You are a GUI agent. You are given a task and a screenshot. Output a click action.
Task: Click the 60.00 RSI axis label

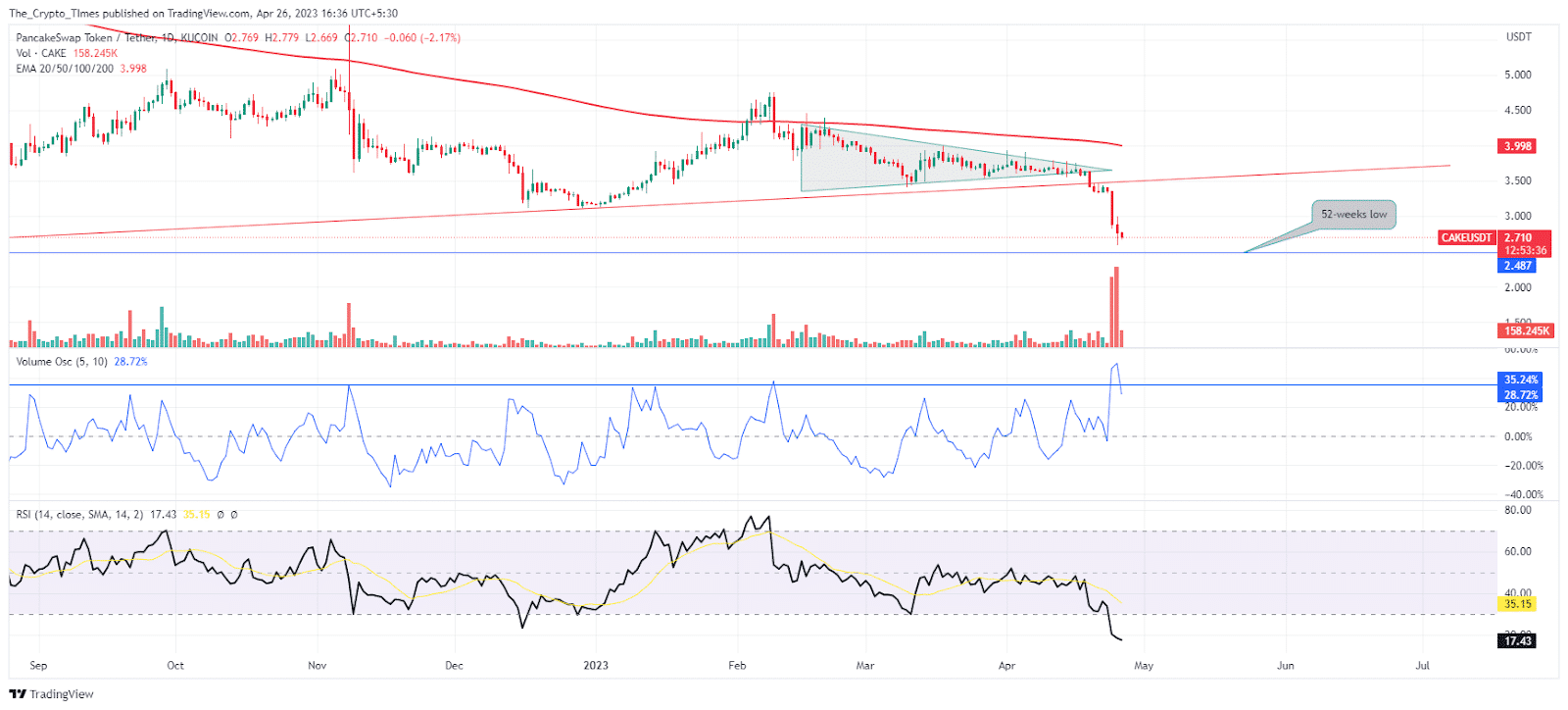click(x=1518, y=551)
